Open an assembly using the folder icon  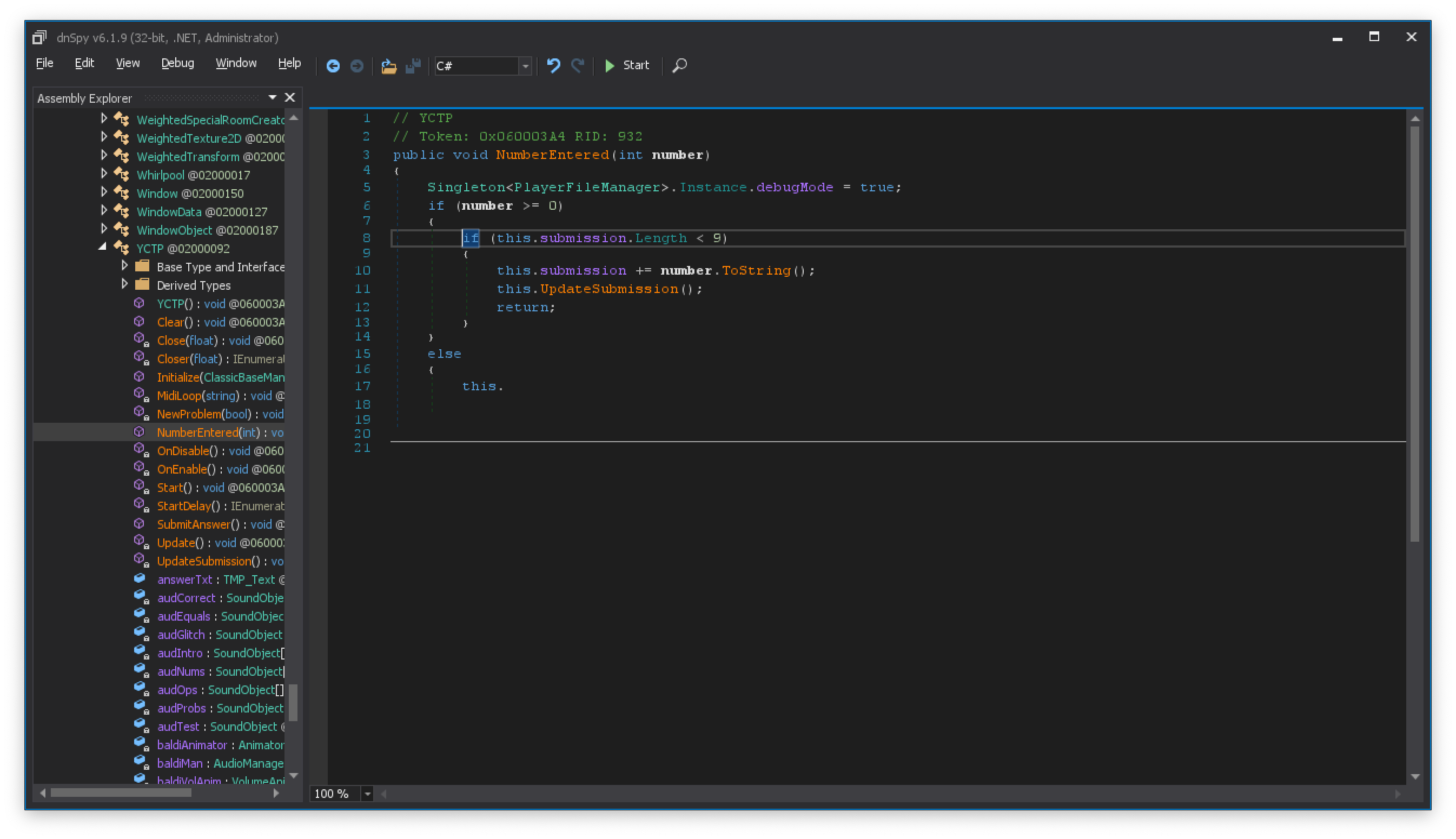pos(389,66)
